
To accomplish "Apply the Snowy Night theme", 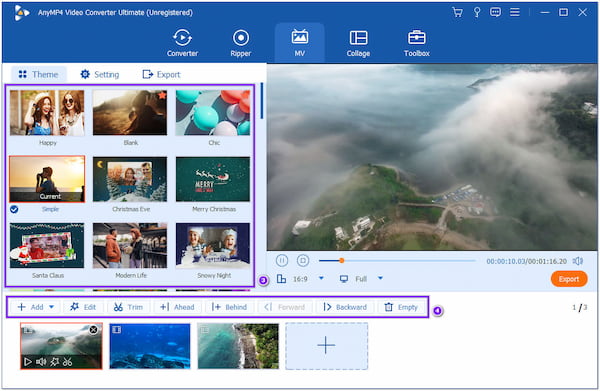I will [x=213, y=246].
